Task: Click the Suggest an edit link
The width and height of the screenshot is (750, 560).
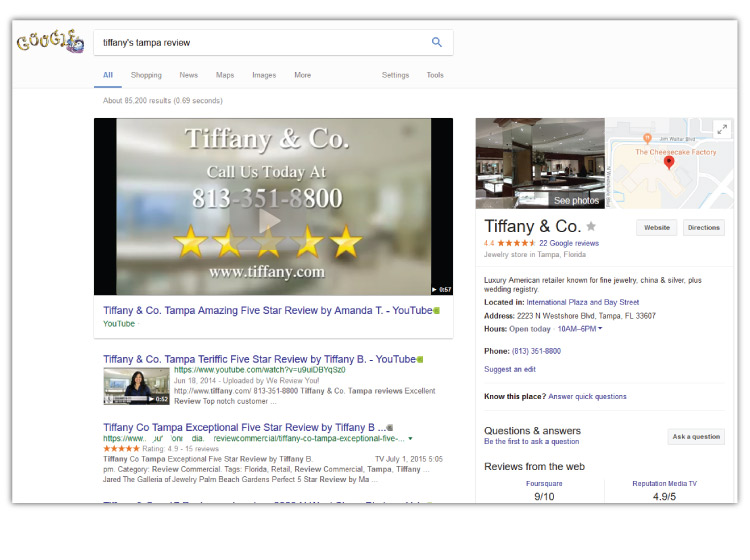Action: click(509, 369)
